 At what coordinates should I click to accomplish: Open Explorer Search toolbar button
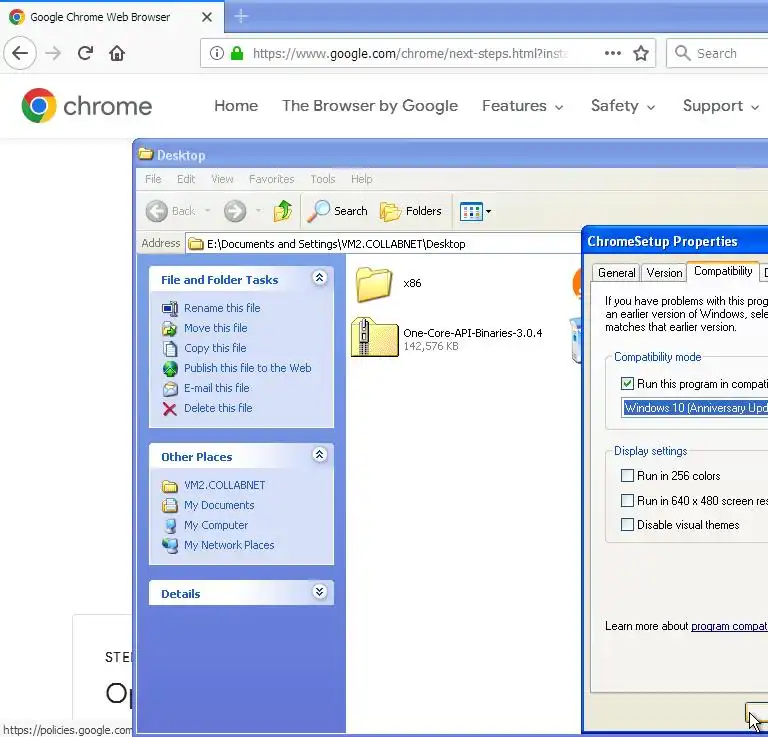pyautogui.click(x=337, y=211)
